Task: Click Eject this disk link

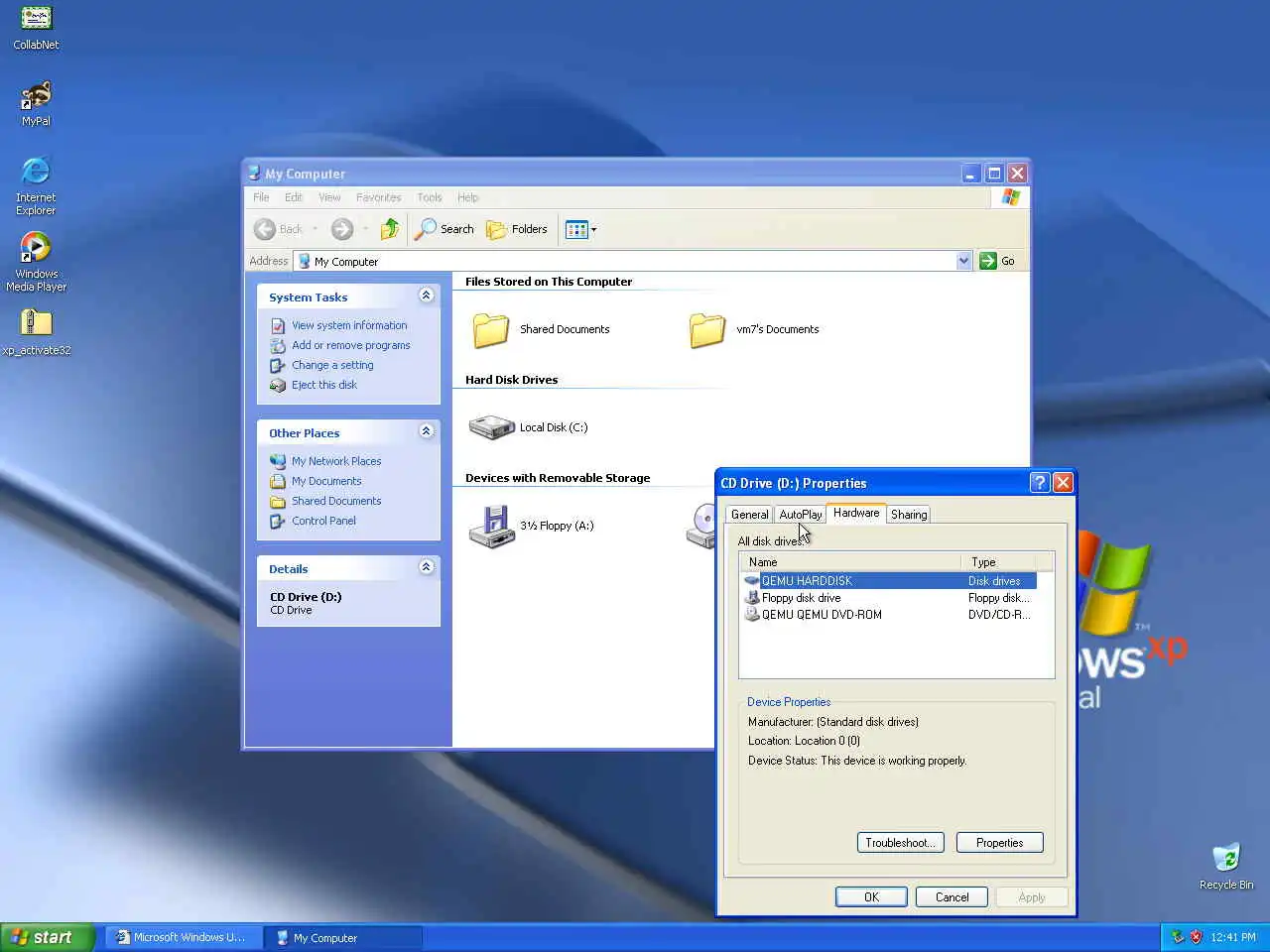Action: 324,385
